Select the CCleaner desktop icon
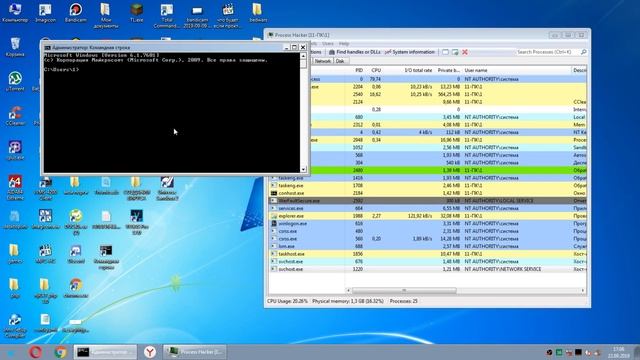The height and width of the screenshot is (360, 640). (15, 116)
